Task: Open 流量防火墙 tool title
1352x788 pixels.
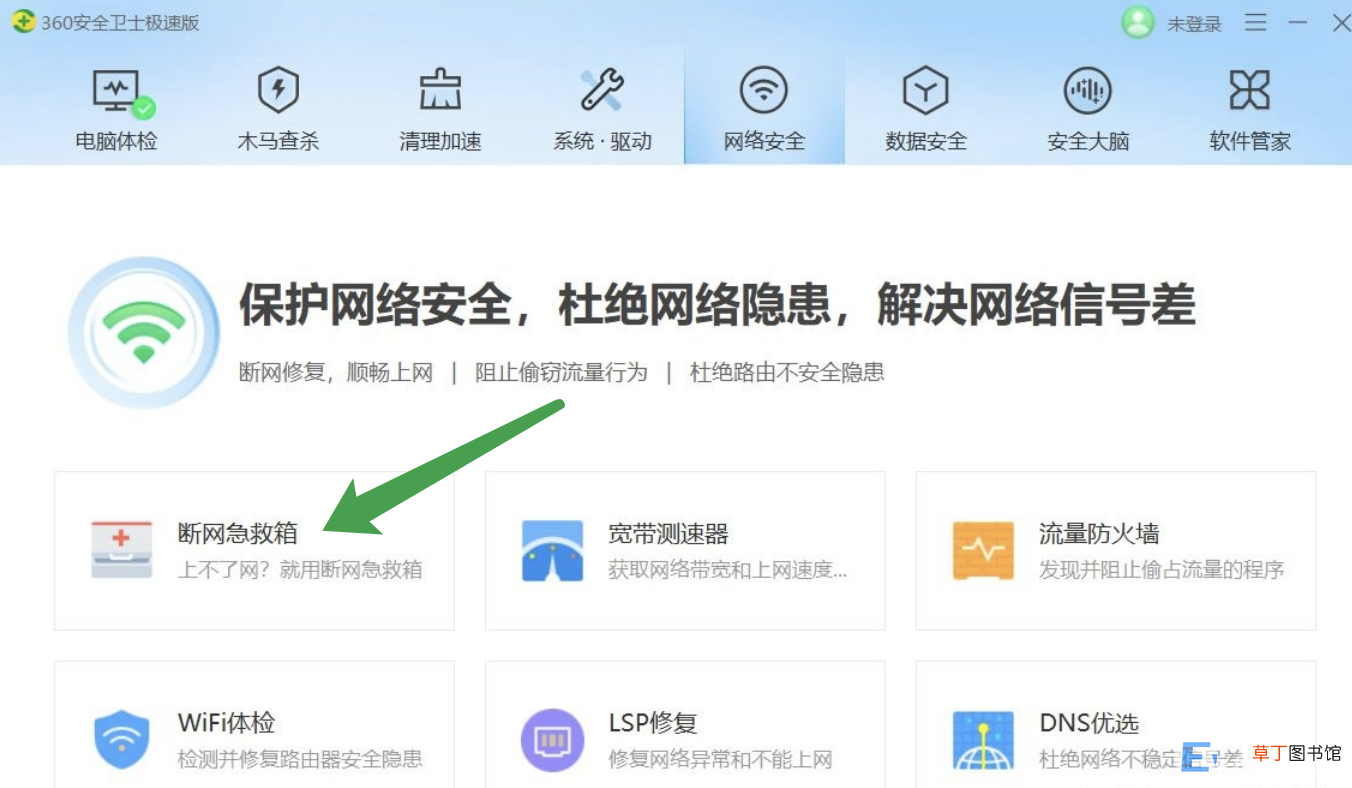Action: 1100,533
